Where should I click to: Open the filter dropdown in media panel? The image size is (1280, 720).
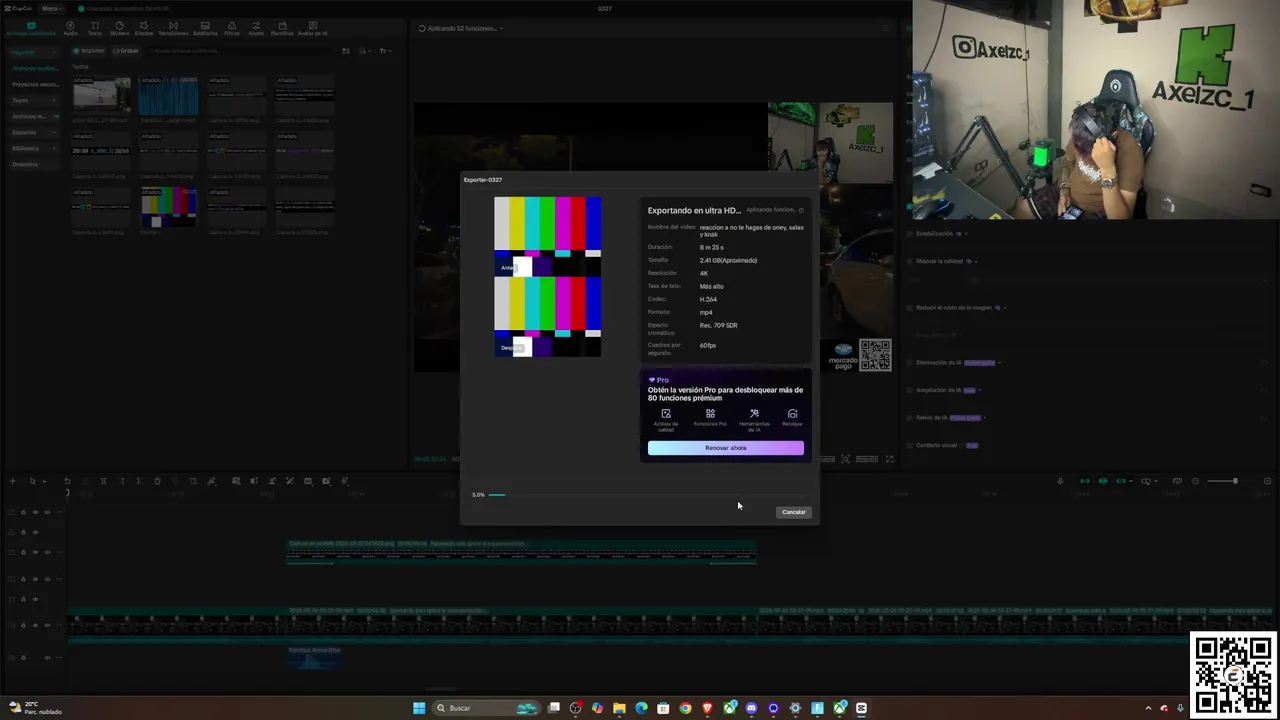pos(385,50)
